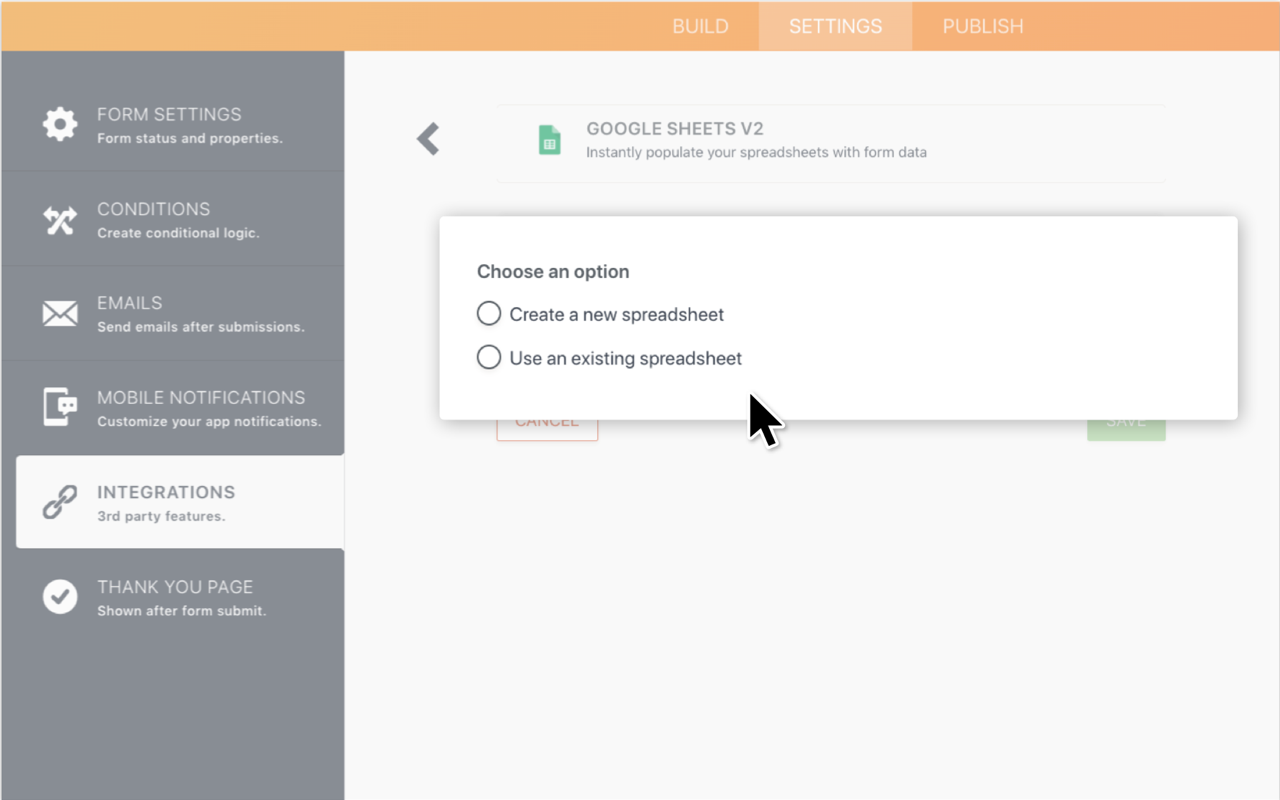
Task: Click the Integrations chain link icon
Action: point(60,503)
